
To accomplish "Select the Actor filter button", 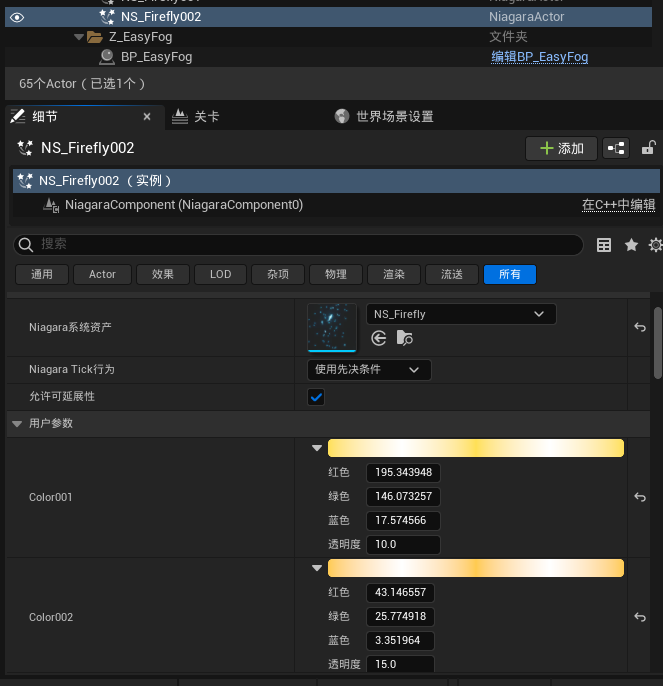I will click(x=102, y=275).
